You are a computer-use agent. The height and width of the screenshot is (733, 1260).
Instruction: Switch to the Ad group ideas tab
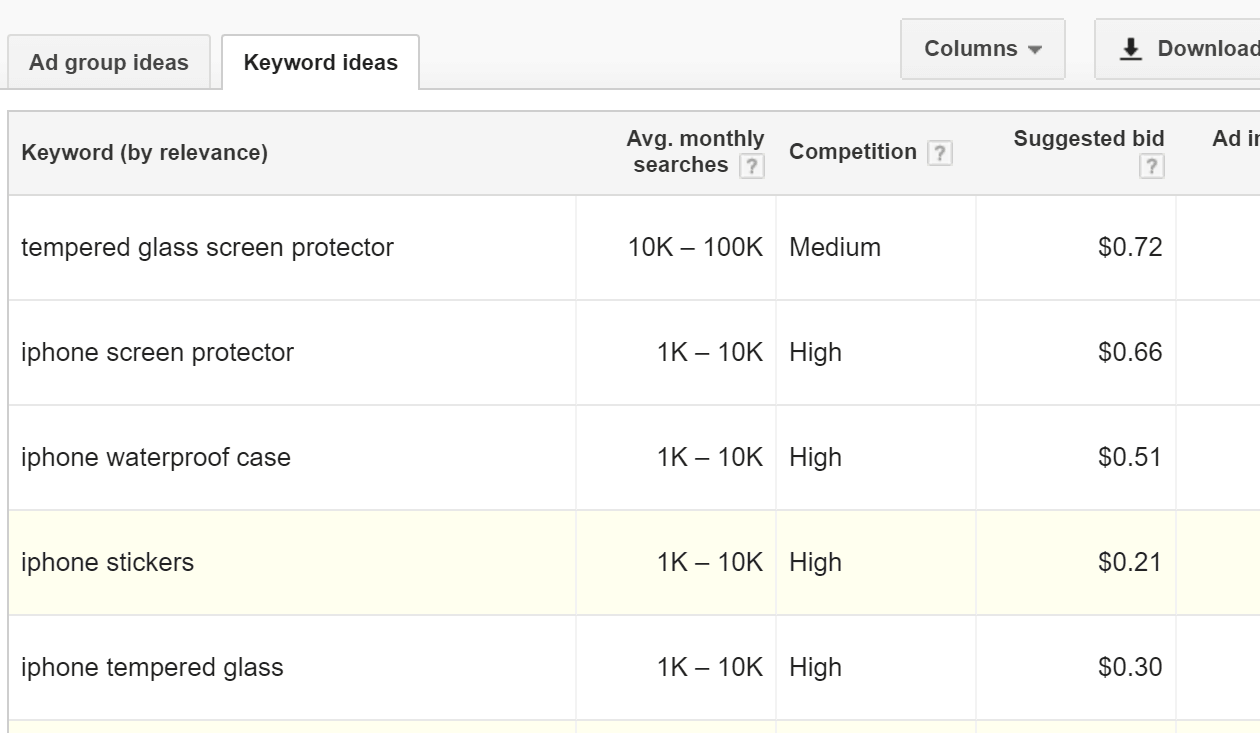point(109,62)
